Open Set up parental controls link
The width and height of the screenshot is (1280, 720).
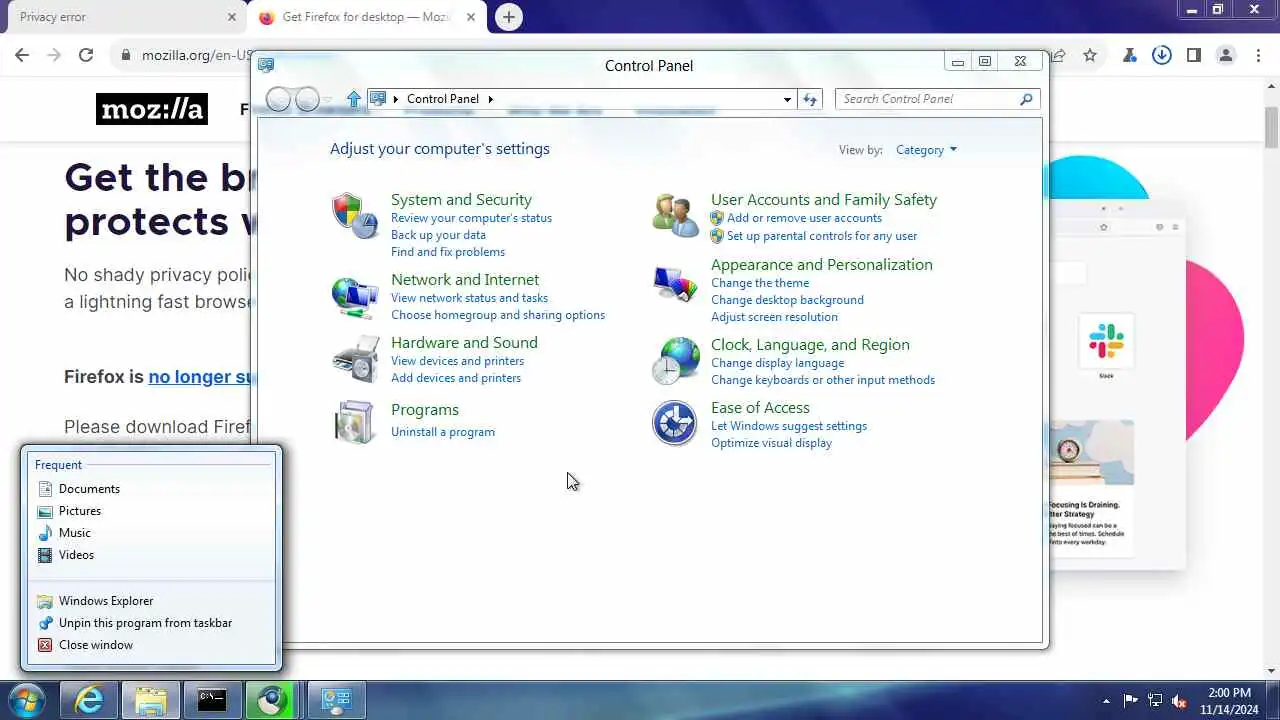point(822,236)
